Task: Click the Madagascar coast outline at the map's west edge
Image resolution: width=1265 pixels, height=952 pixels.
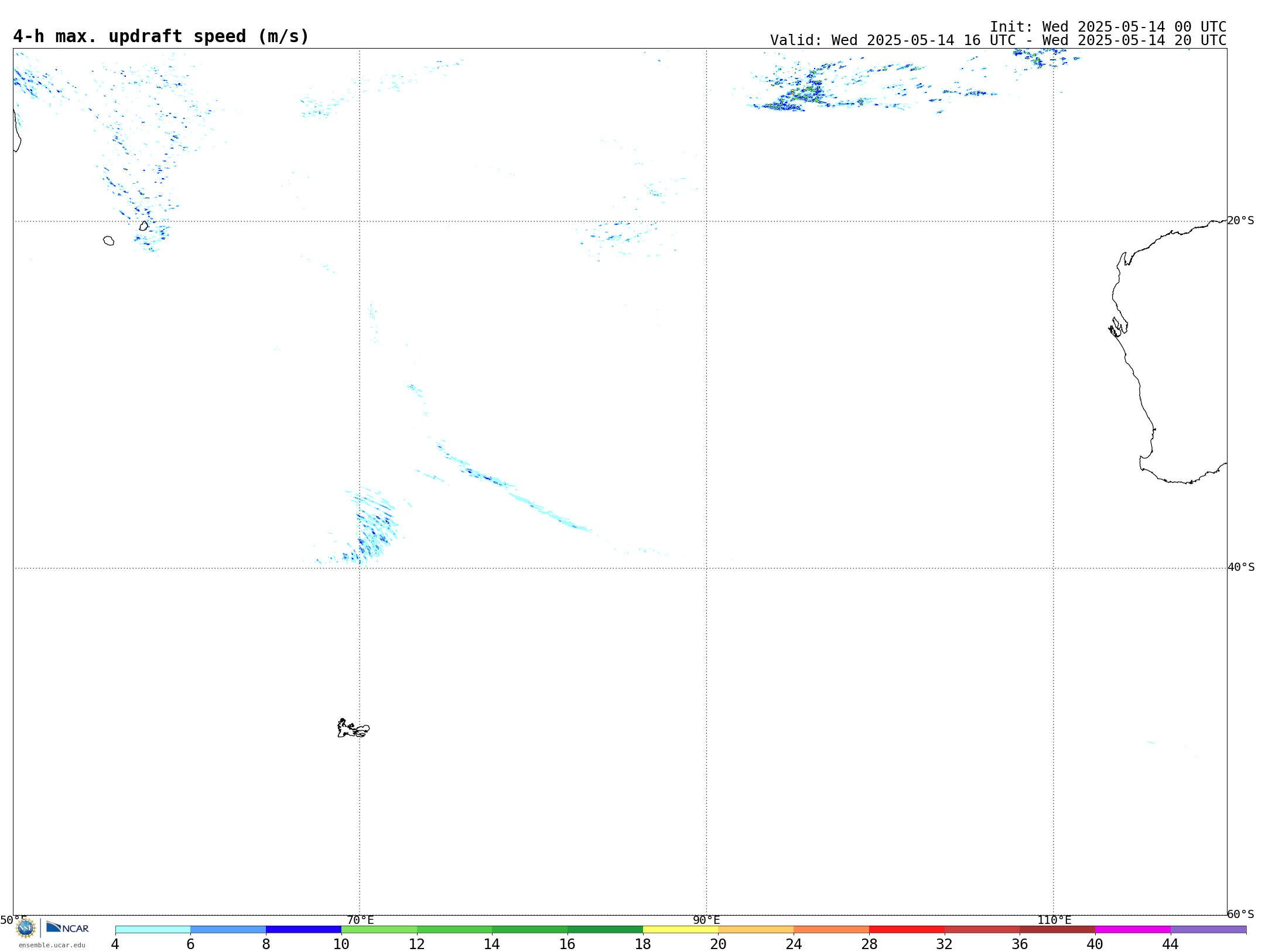Action: (x=17, y=132)
